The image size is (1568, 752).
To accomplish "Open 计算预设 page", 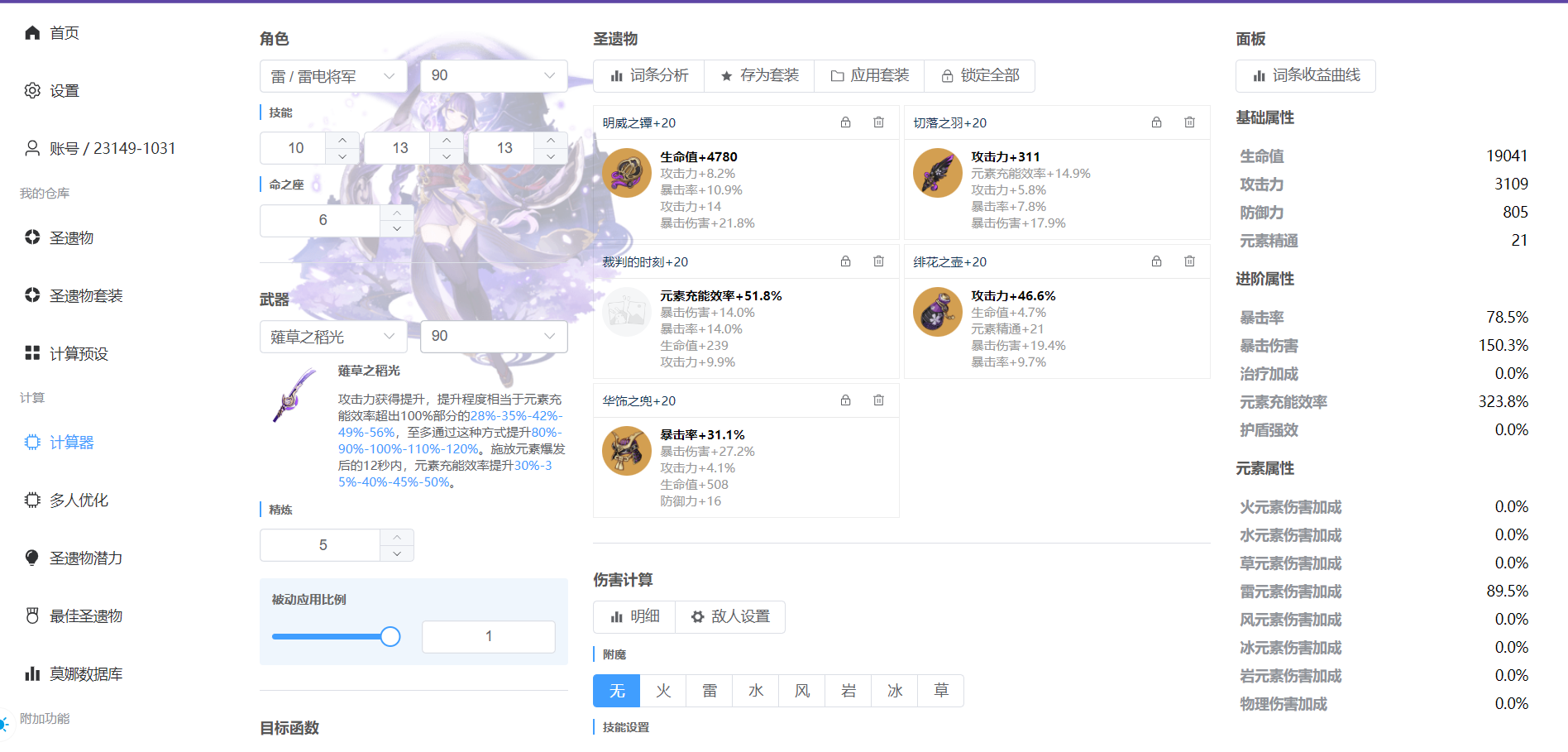I will point(79,354).
